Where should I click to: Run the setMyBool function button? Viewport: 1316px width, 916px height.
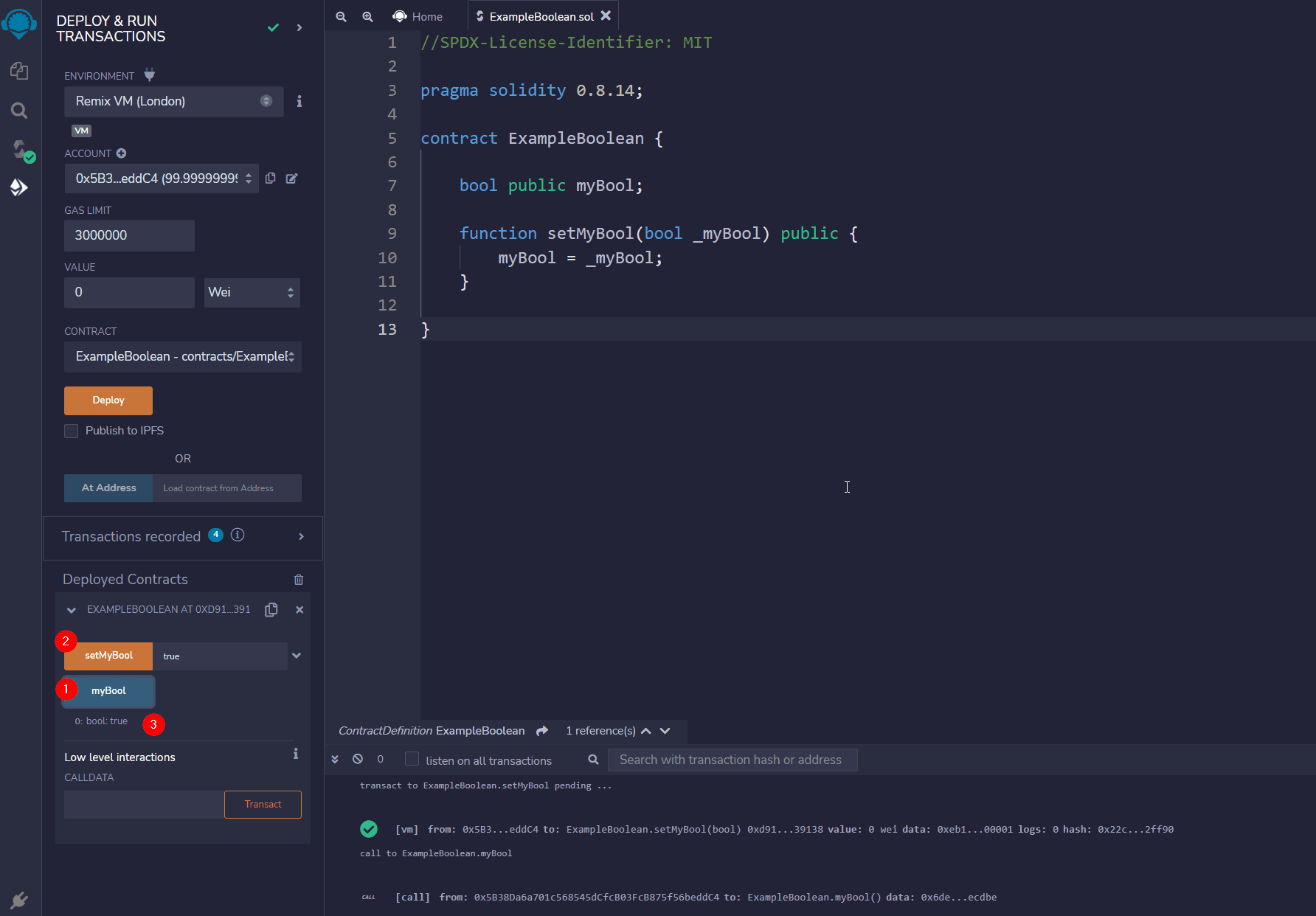point(108,656)
